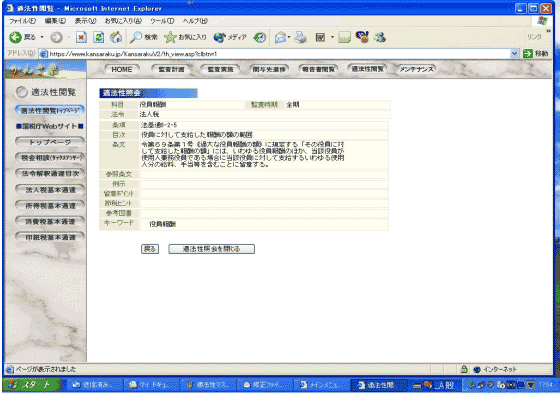Click the browser Home icon

coord(116,37)
